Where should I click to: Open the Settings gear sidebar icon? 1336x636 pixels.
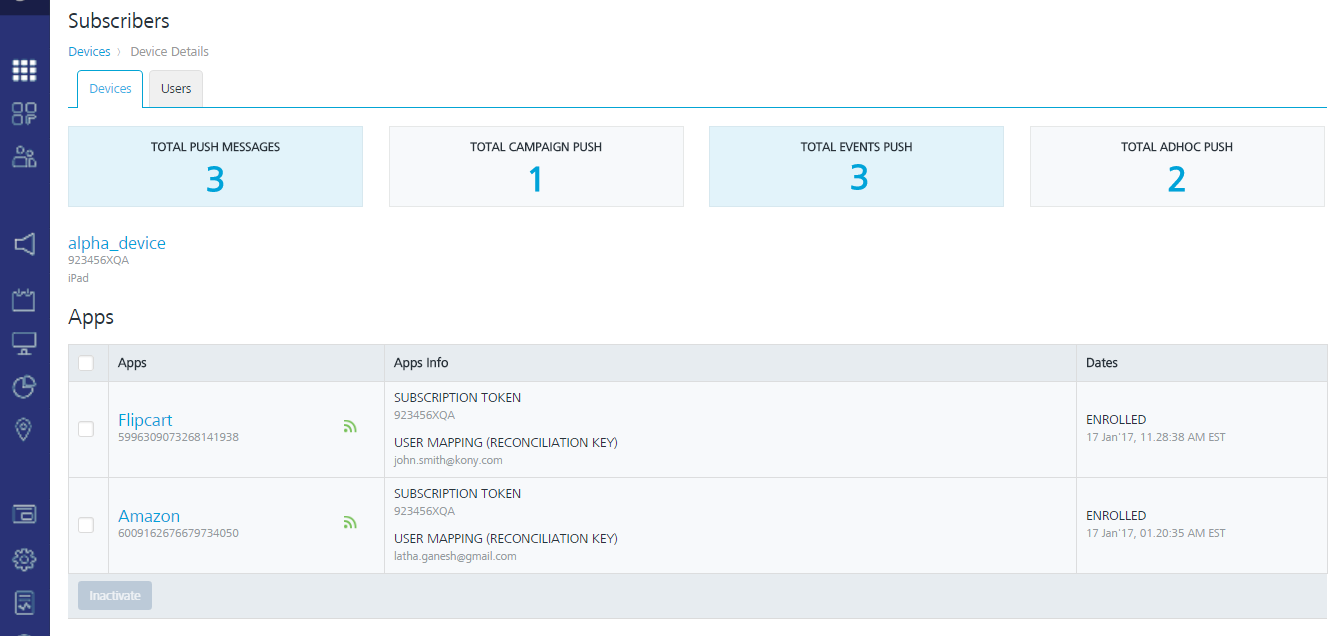click(x=24, y=558)
